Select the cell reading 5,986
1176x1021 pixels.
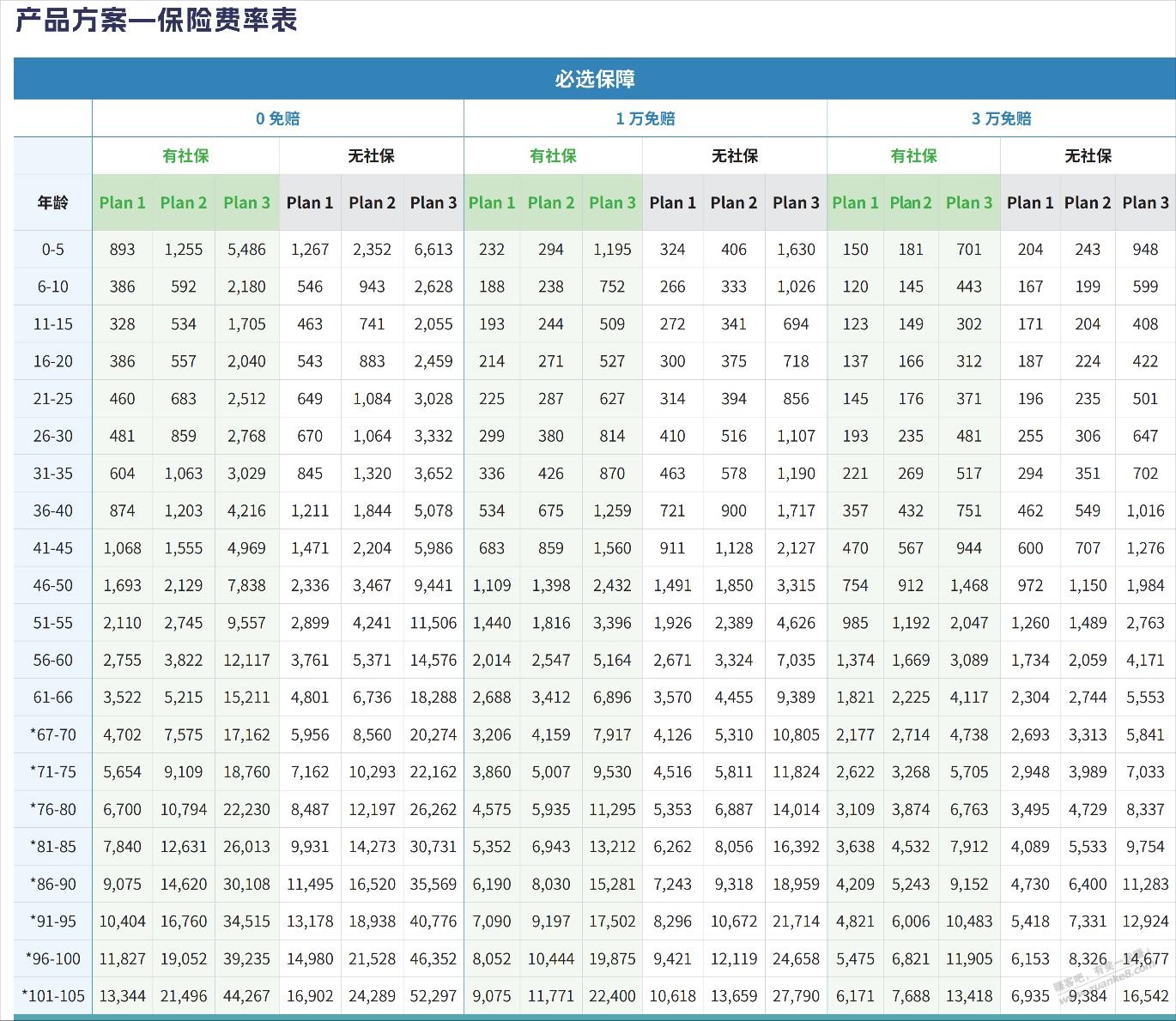433,548
